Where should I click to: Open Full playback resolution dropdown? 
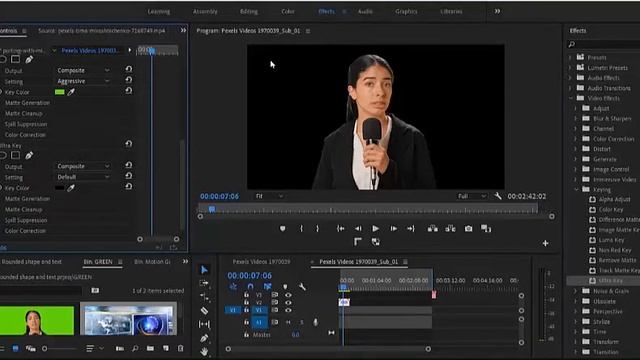(471, 196)
